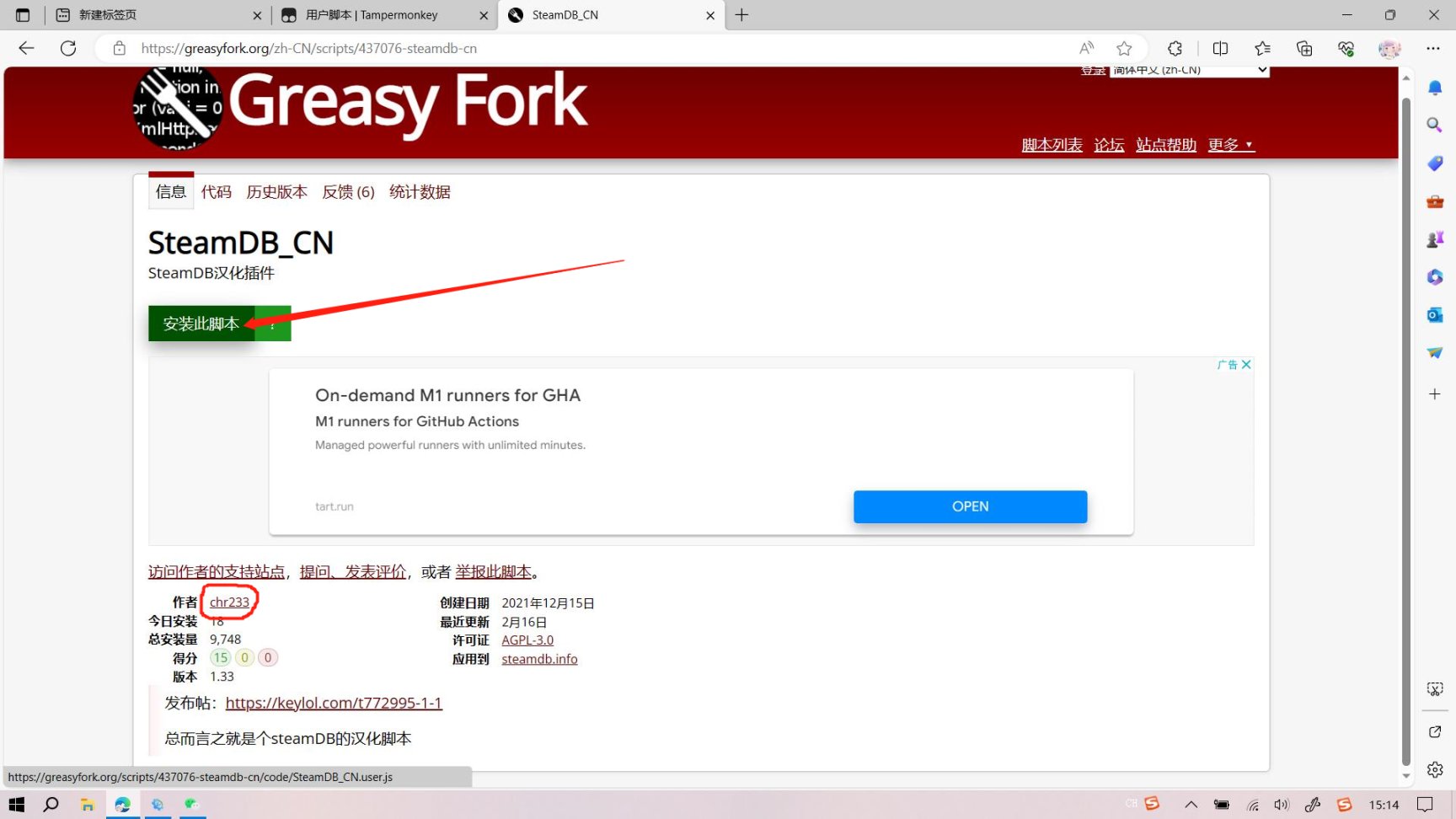This screenshot has height=819, width=1456.
Task: Click the install help question mark
Action: pos(273,324)
